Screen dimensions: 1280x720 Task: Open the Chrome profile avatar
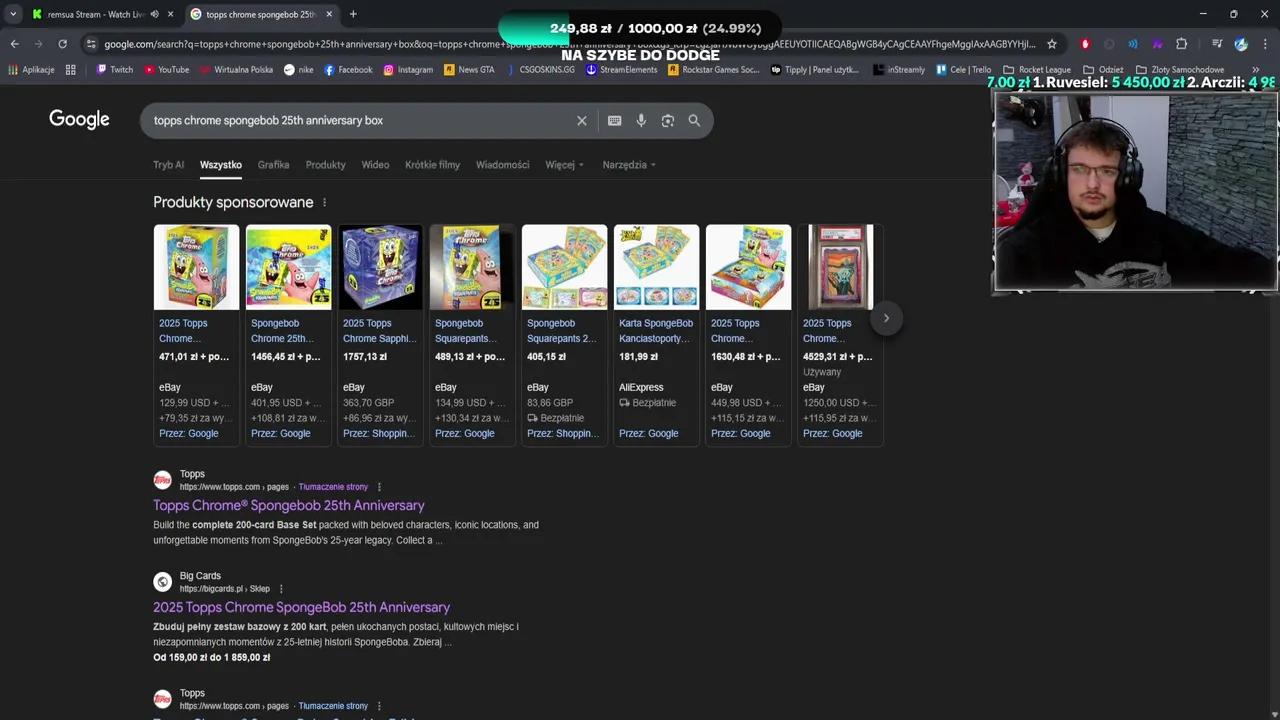pos(1241,44)
